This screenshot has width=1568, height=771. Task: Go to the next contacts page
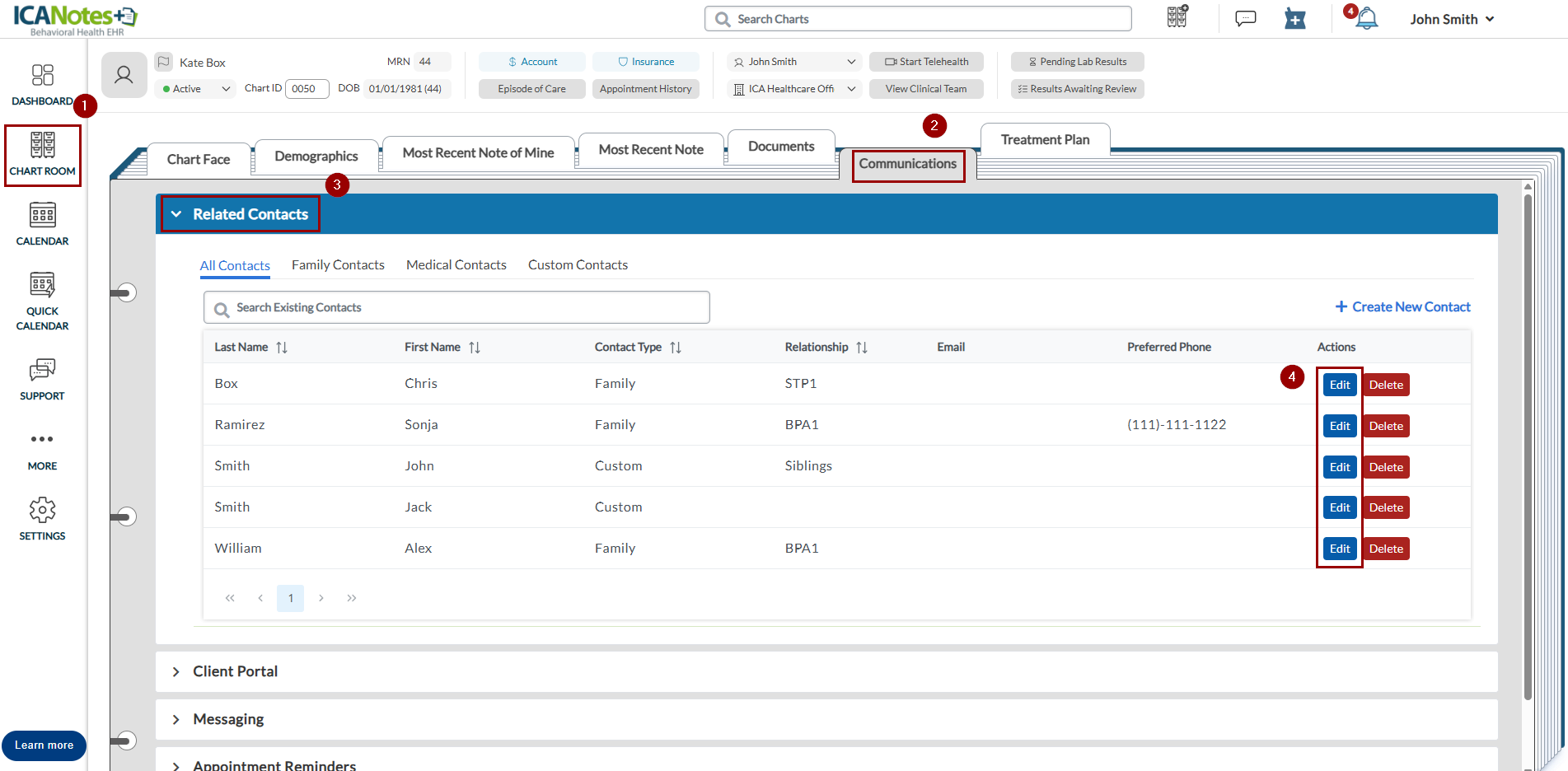tap(321, 598)
